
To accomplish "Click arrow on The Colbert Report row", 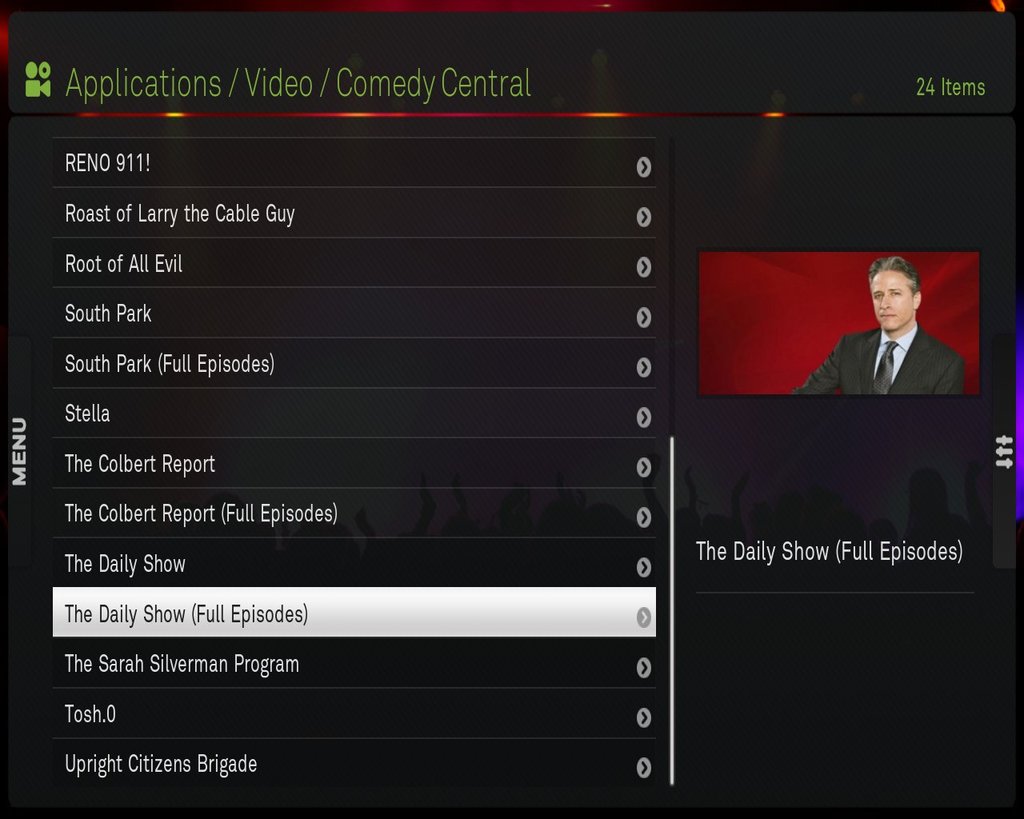I will tap(644, 467).
